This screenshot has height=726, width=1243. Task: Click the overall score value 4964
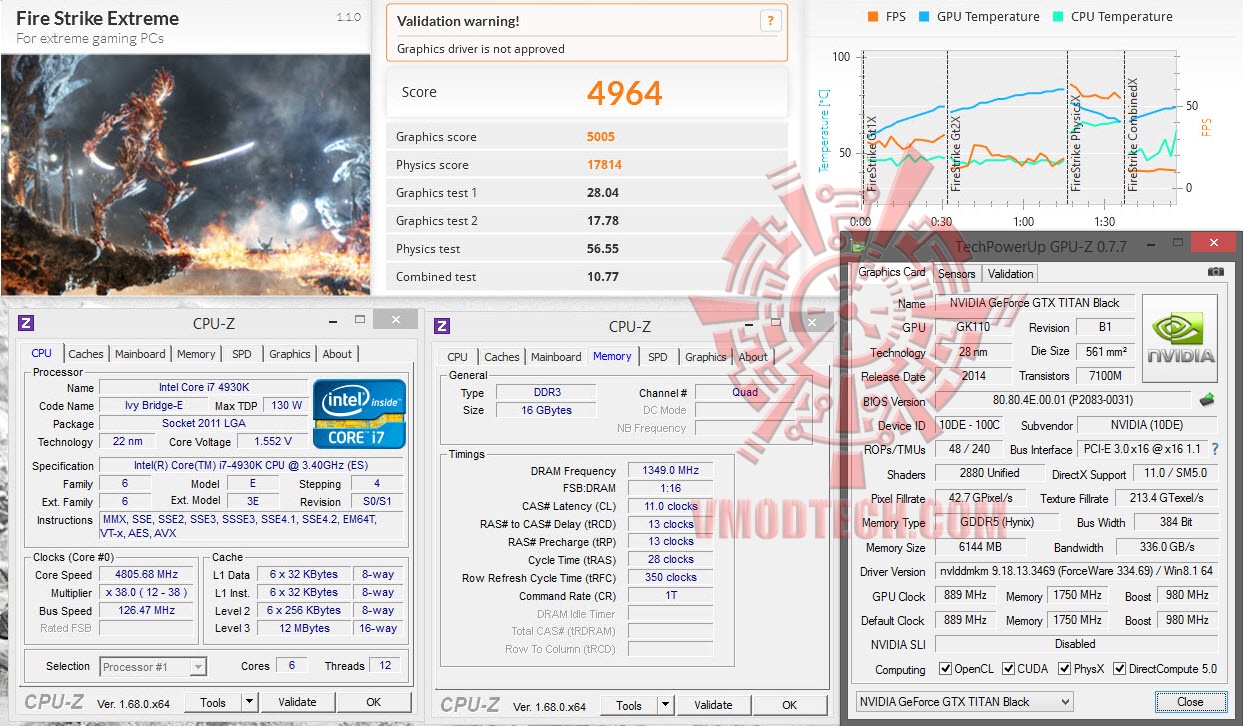[624, 92]
